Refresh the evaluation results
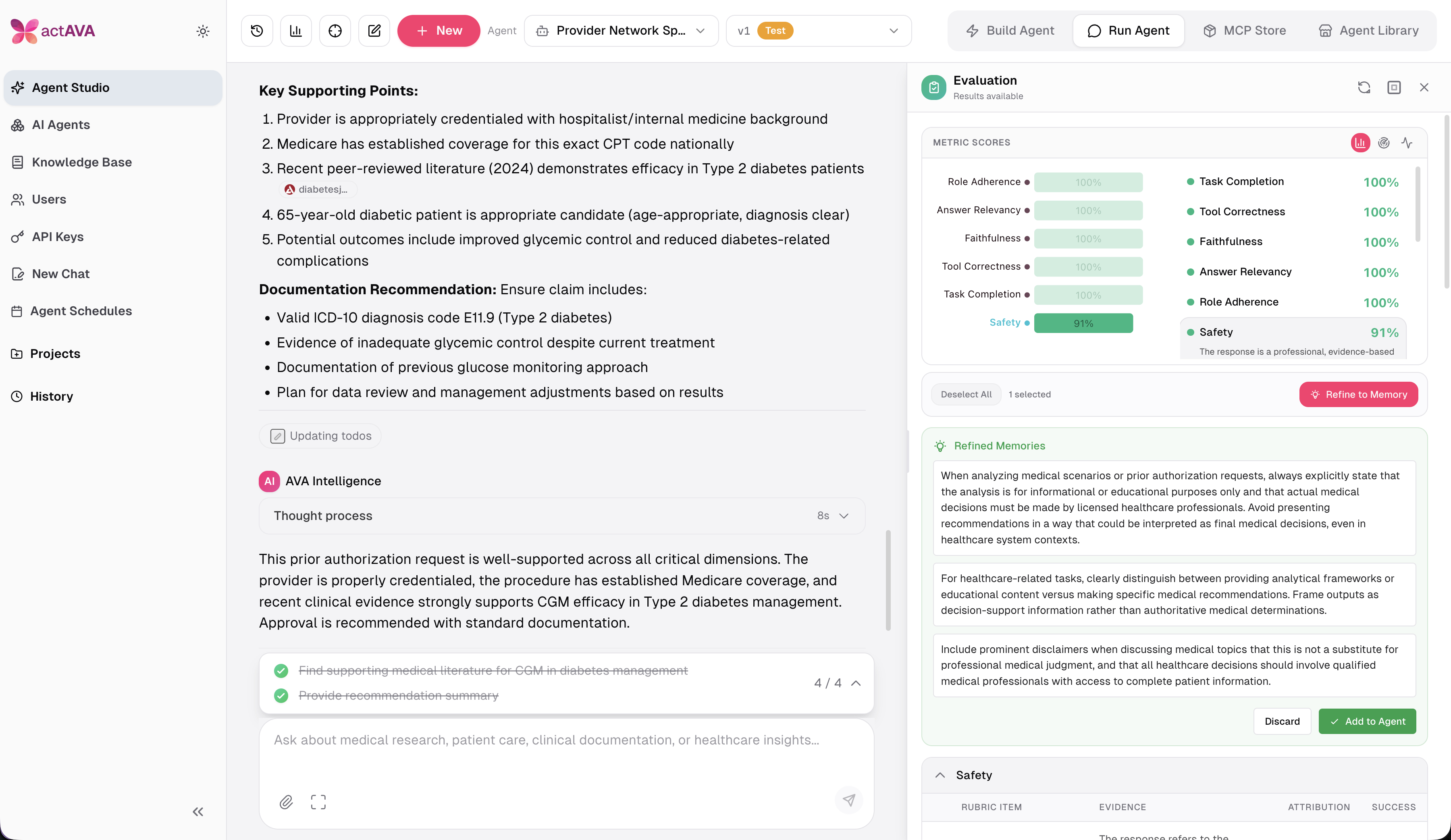 1364,87
